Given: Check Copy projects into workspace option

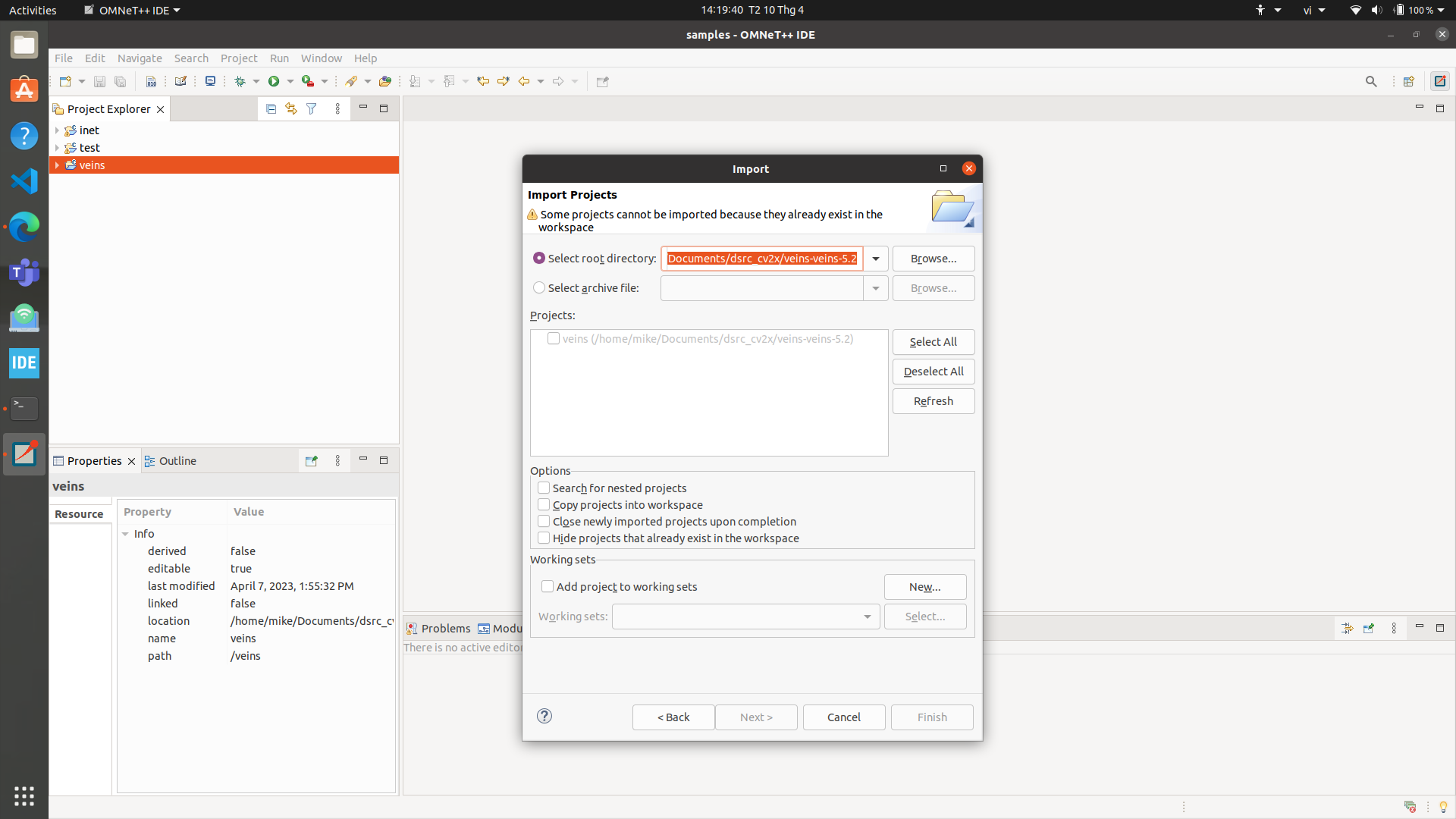Looking at the screenshot, I should click(x=544, y=505).
